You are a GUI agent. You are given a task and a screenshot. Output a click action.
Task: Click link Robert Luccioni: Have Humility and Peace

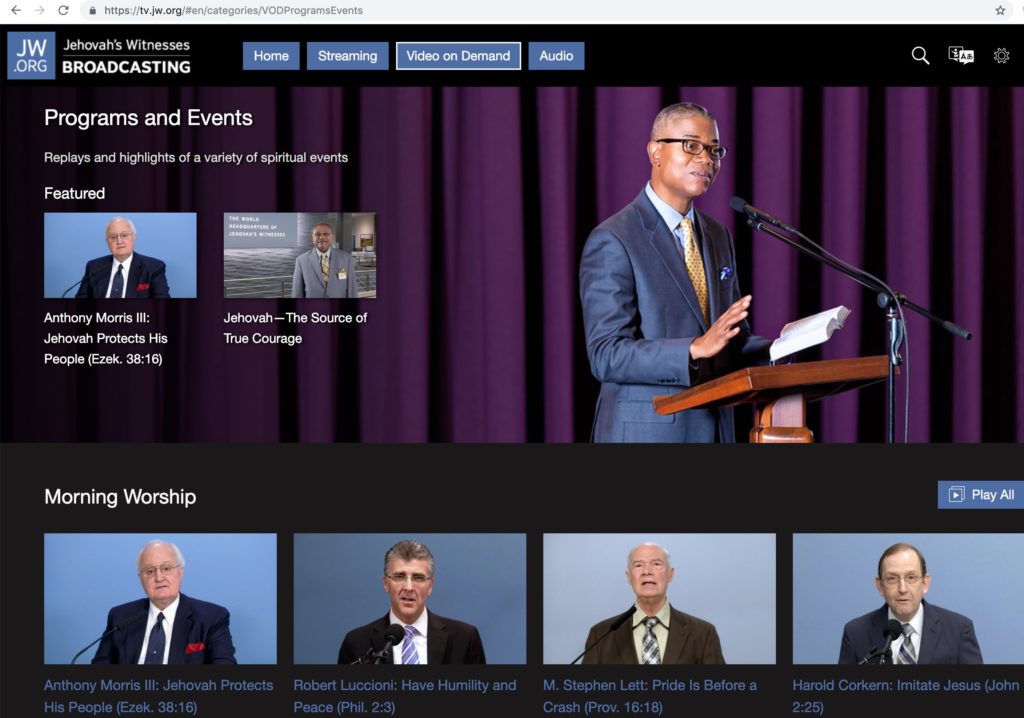(x=405, y=696)
